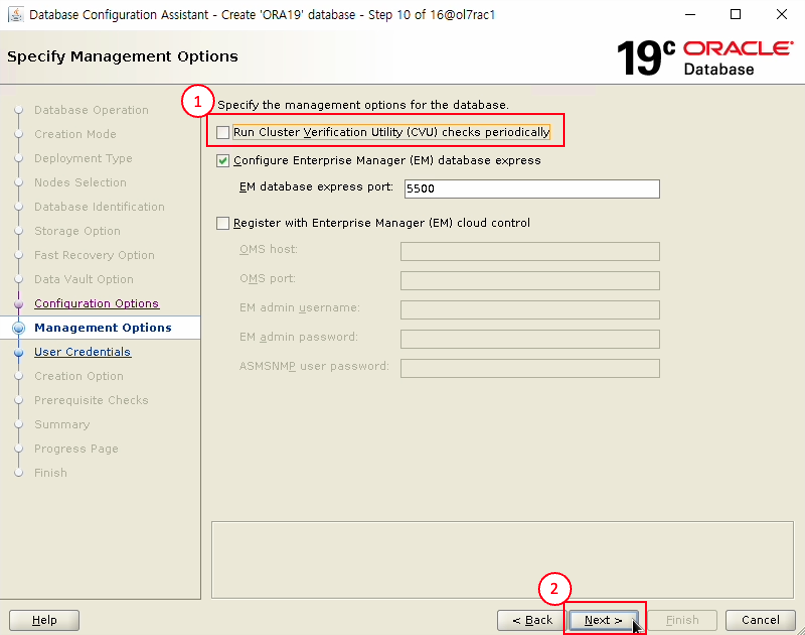Click Summary step label
The height and width of the screenshot is (635, 805).
pos(62,425)
